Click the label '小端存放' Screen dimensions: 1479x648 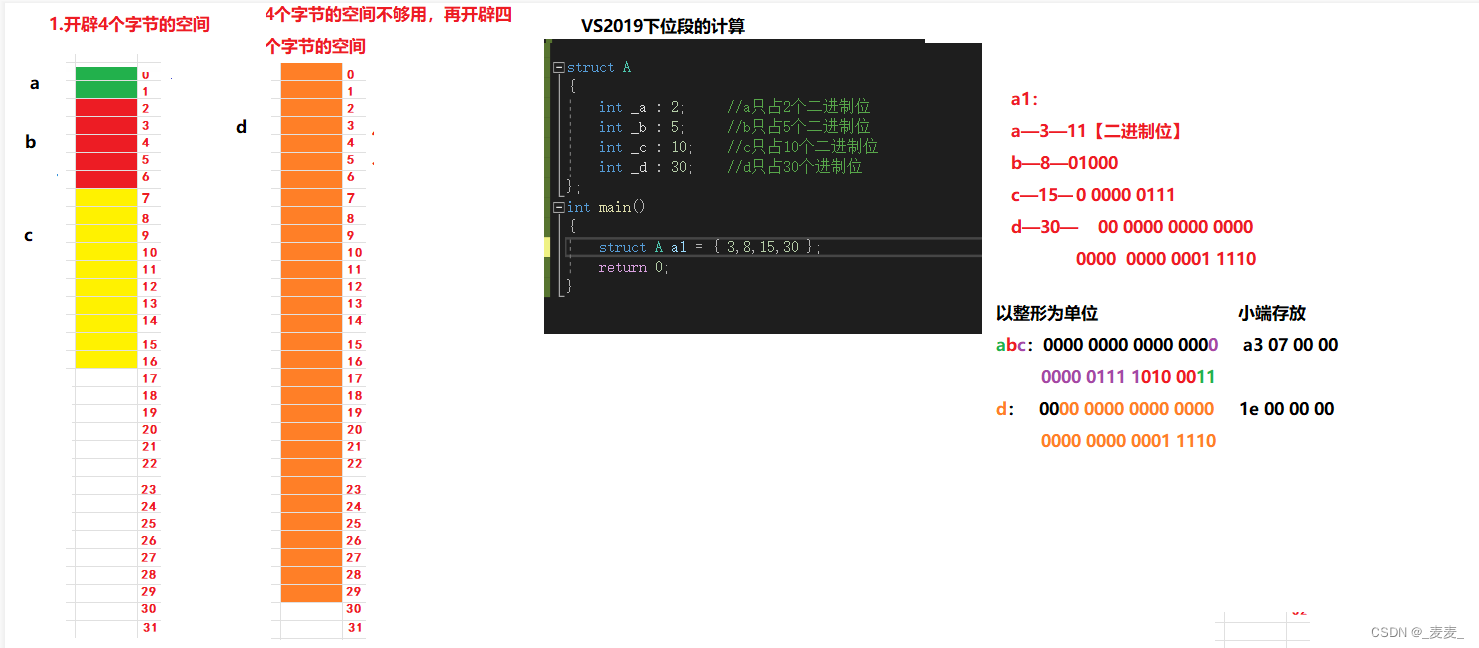tap(1272, 313)
